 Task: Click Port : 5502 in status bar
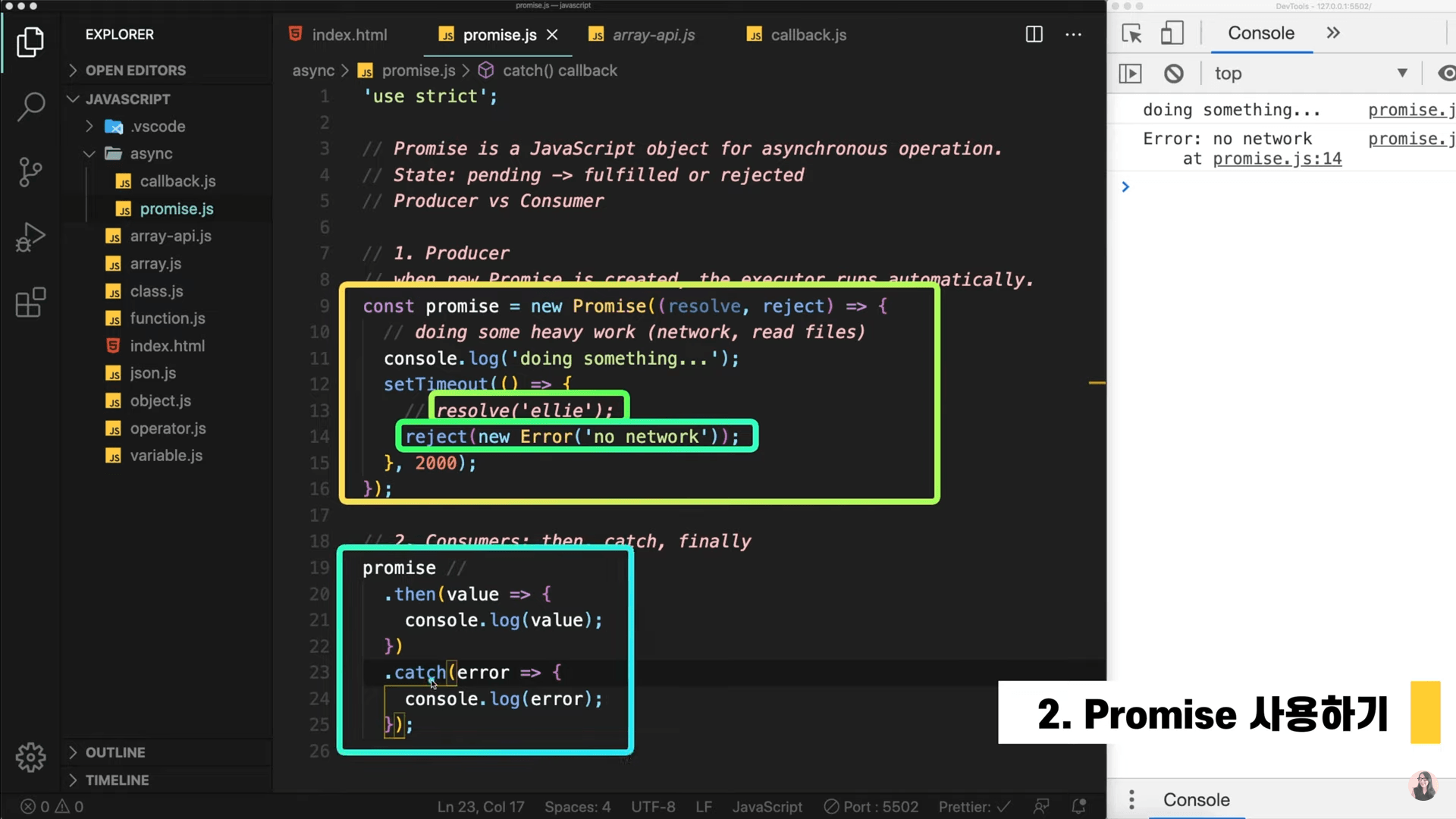coord(871,807)
